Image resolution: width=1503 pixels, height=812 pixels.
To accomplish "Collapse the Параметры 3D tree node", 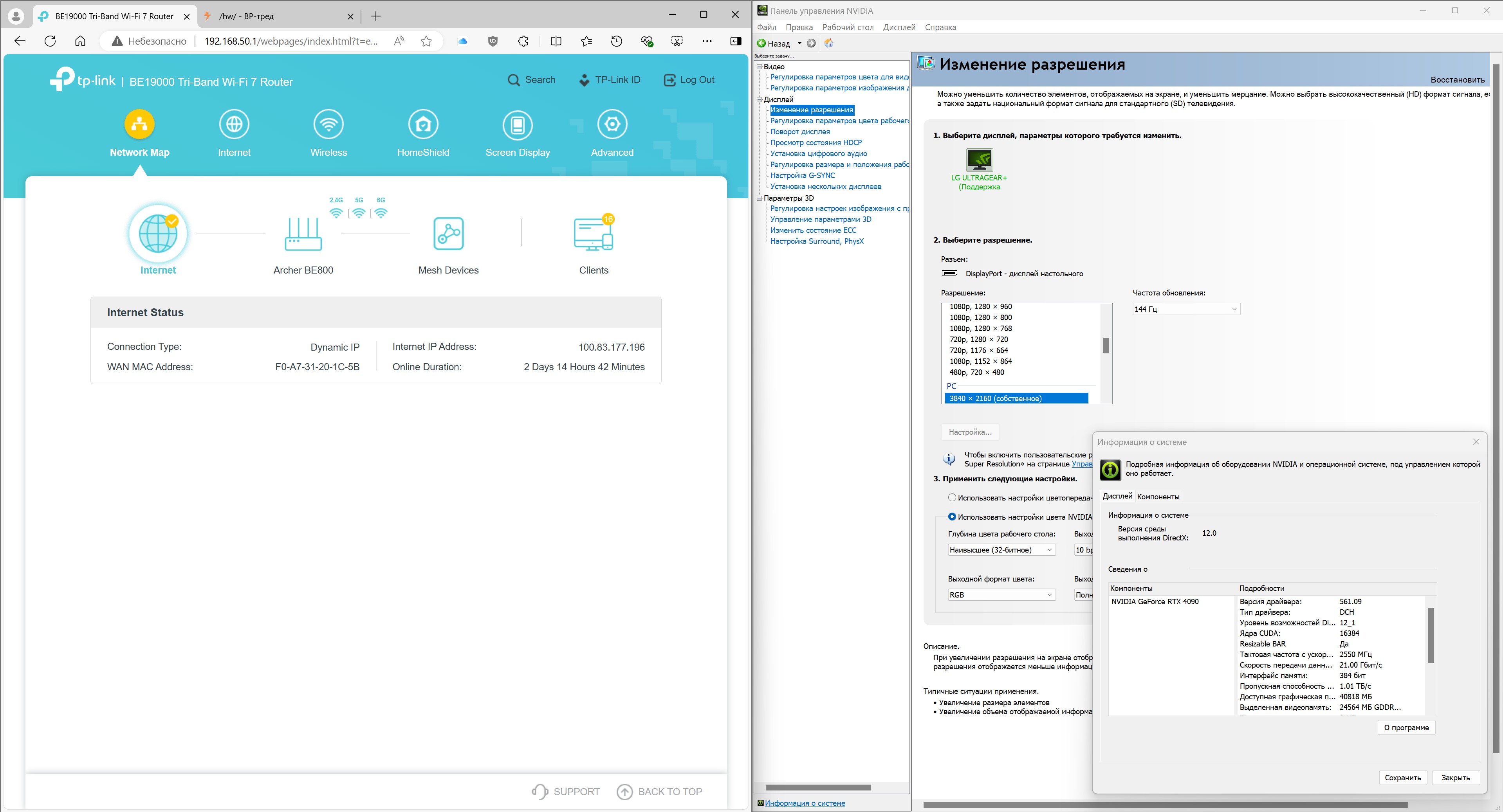I will (760, 198).
